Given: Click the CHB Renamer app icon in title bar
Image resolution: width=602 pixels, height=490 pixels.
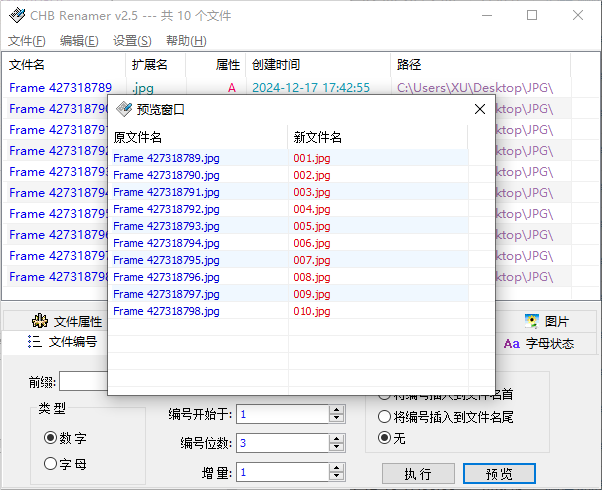Looking at the screenshot, I should tap(17, 15).
